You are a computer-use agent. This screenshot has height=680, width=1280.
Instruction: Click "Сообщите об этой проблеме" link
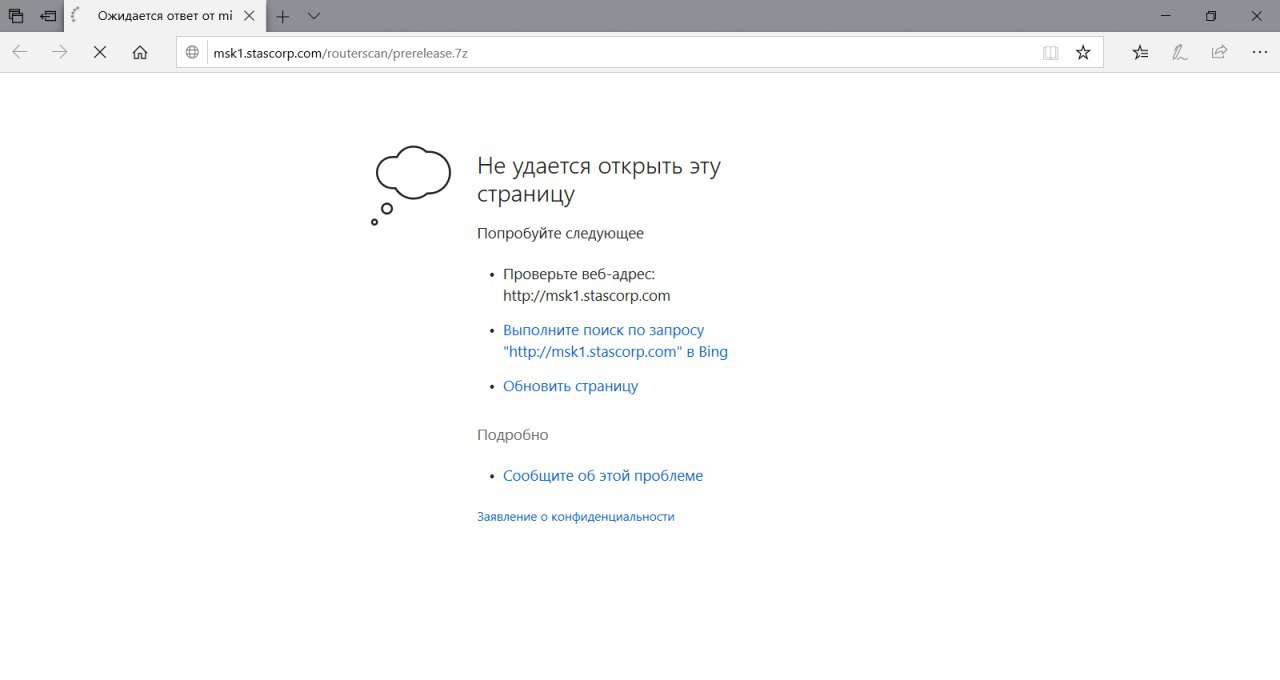(603, 476)
